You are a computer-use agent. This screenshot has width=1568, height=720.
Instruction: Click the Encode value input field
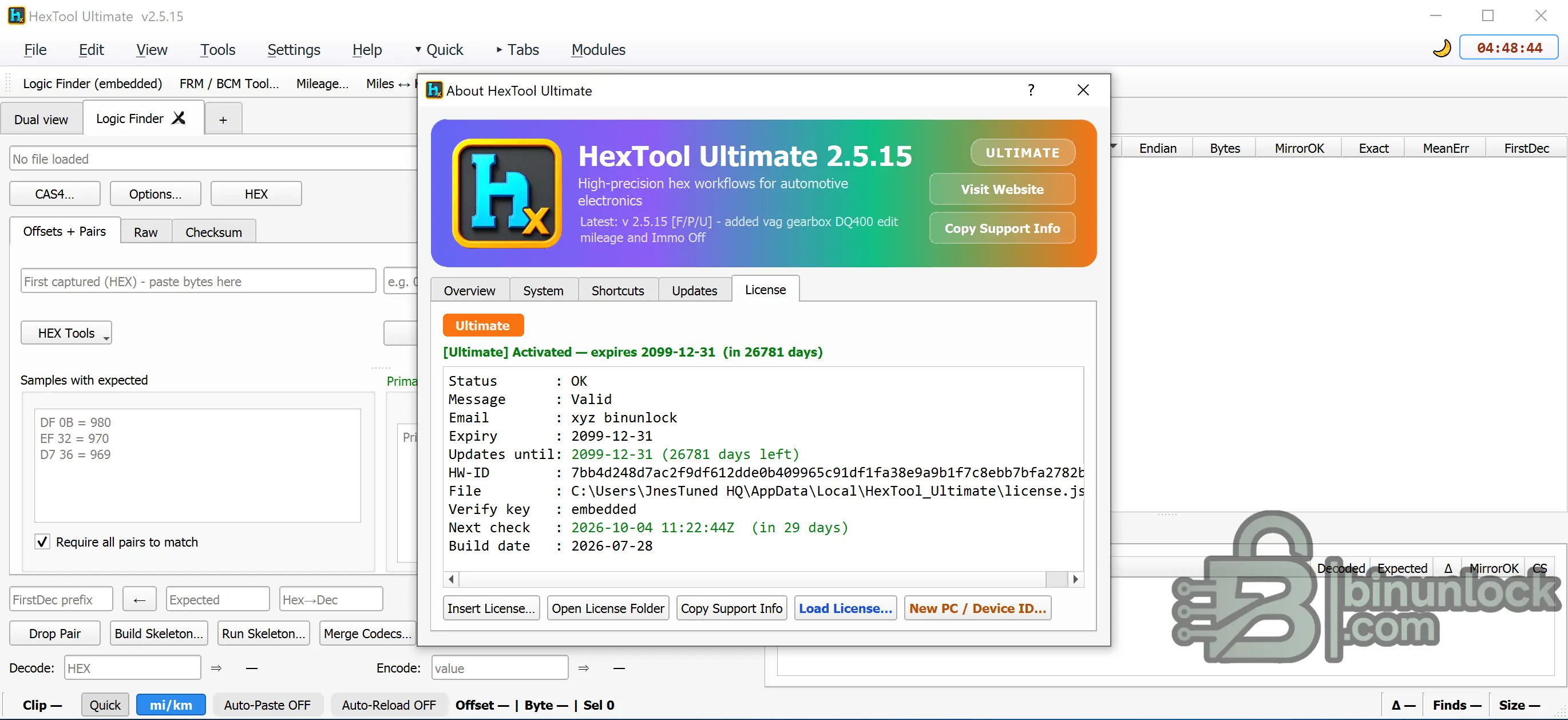pyautogui.click(x=500, y=667)
